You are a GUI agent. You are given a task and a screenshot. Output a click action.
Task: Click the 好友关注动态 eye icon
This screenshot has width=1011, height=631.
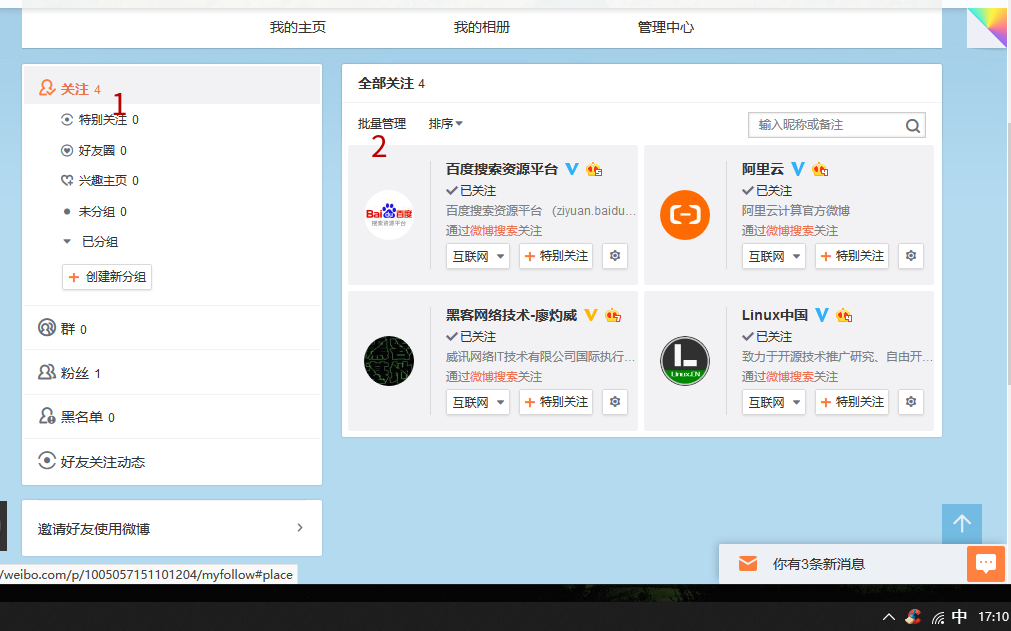click(46, 460)
